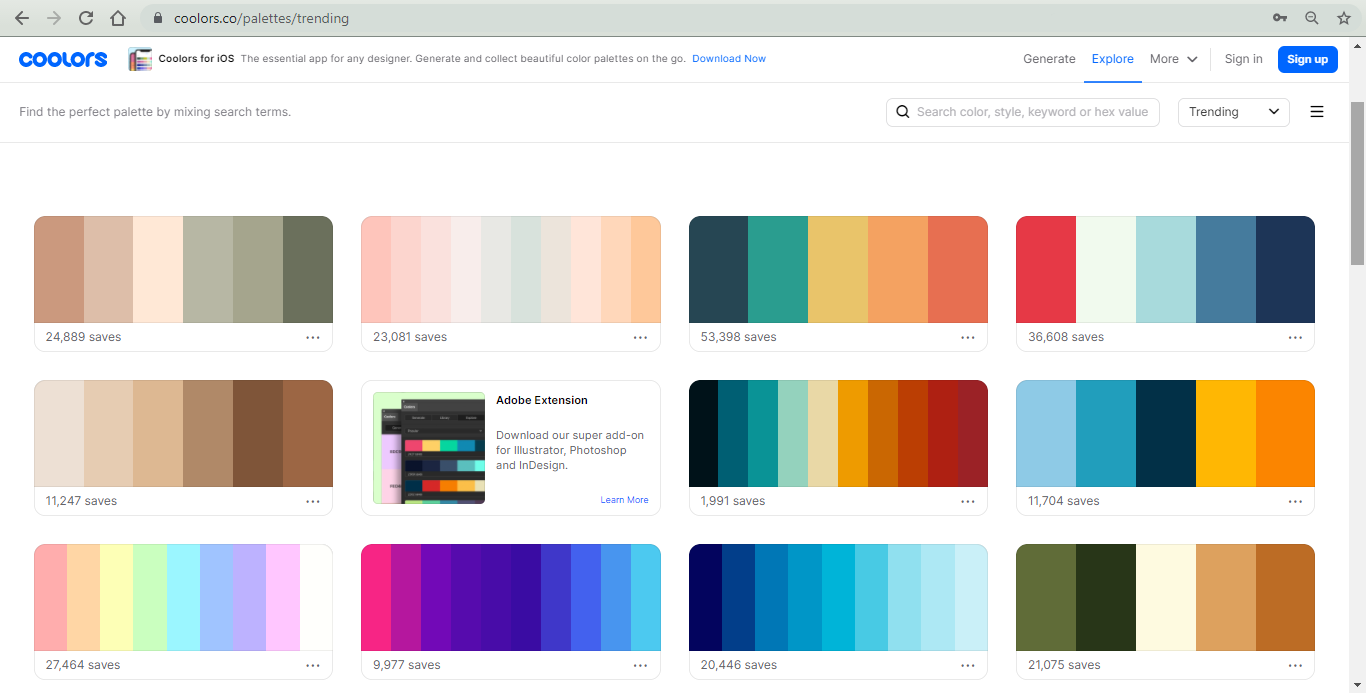Screen dimensions: 1366x693
Task: Open the Generate page
Action: tap(1049, 59)
